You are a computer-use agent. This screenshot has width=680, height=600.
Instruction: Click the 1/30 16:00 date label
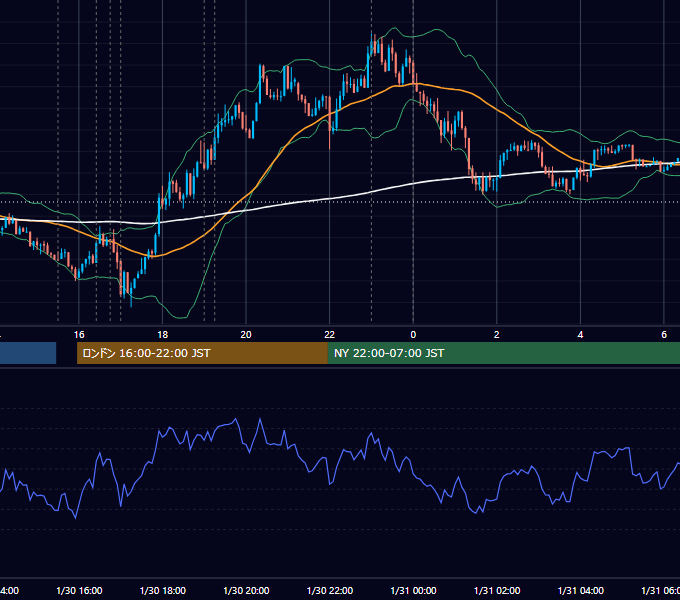coord(79,590)
